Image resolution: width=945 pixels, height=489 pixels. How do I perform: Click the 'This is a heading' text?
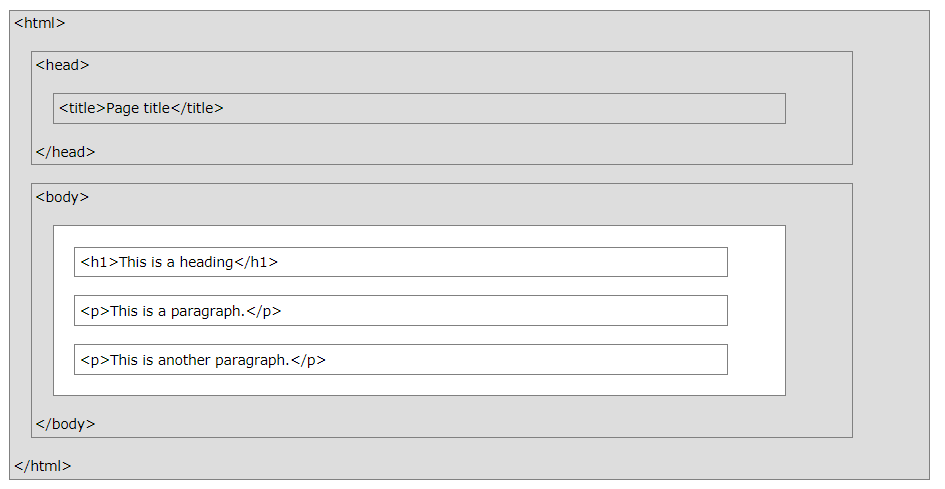(176, 262)
